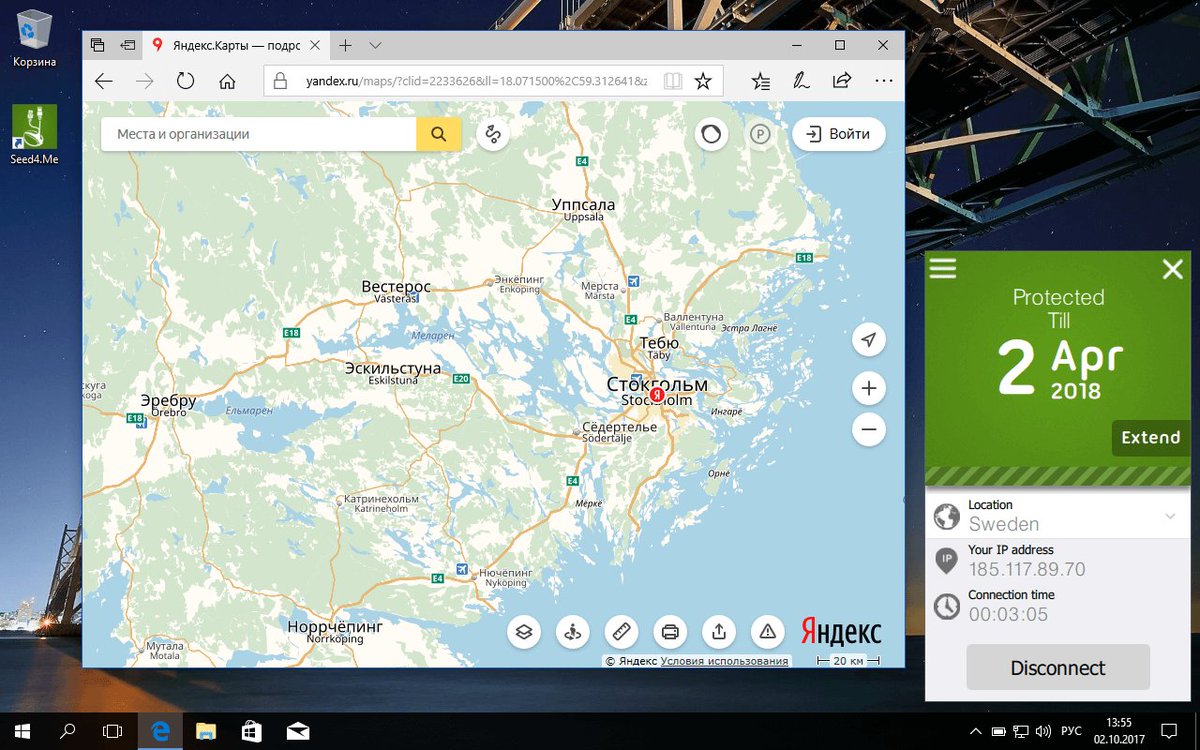Click the Stockholm red map marker
Image resolution: width=1200 pixels, height=750 pixels.
[x=656, y=396]
